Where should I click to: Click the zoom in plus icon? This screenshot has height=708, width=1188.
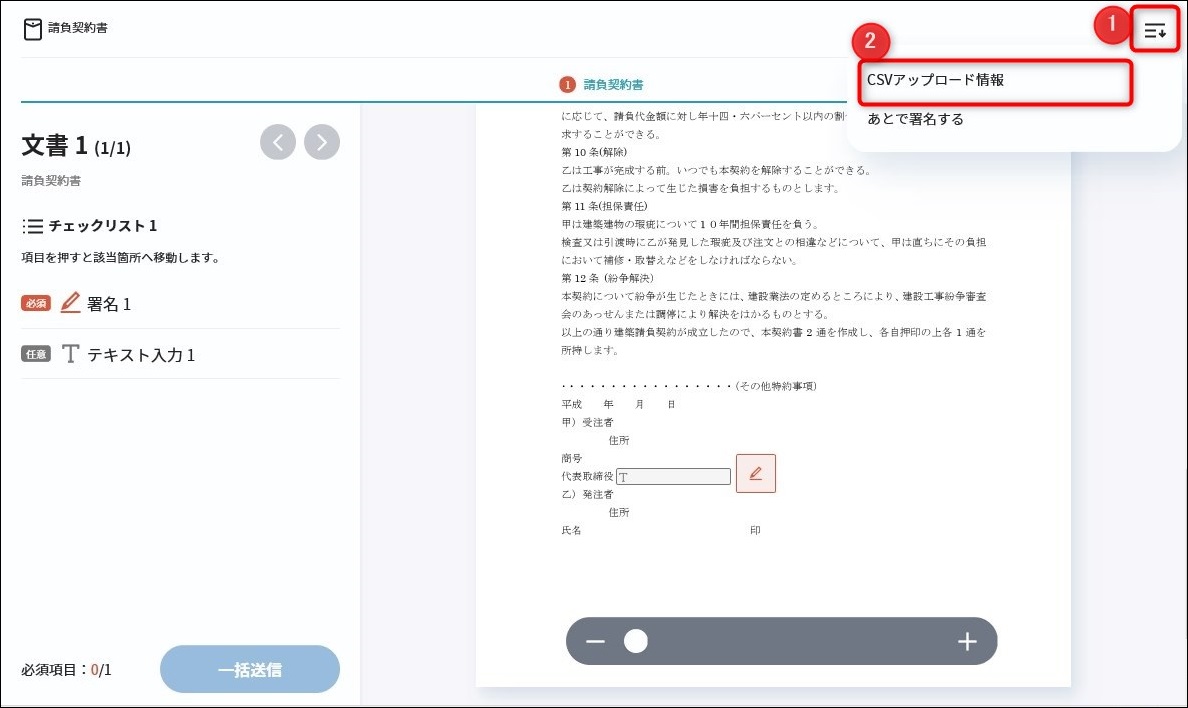[967, 641]
